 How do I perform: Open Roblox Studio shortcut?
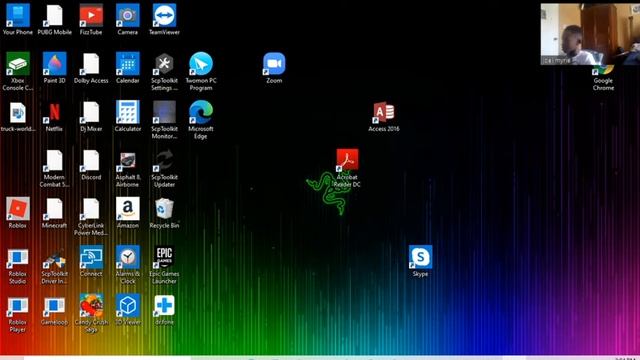pos(18,257)
